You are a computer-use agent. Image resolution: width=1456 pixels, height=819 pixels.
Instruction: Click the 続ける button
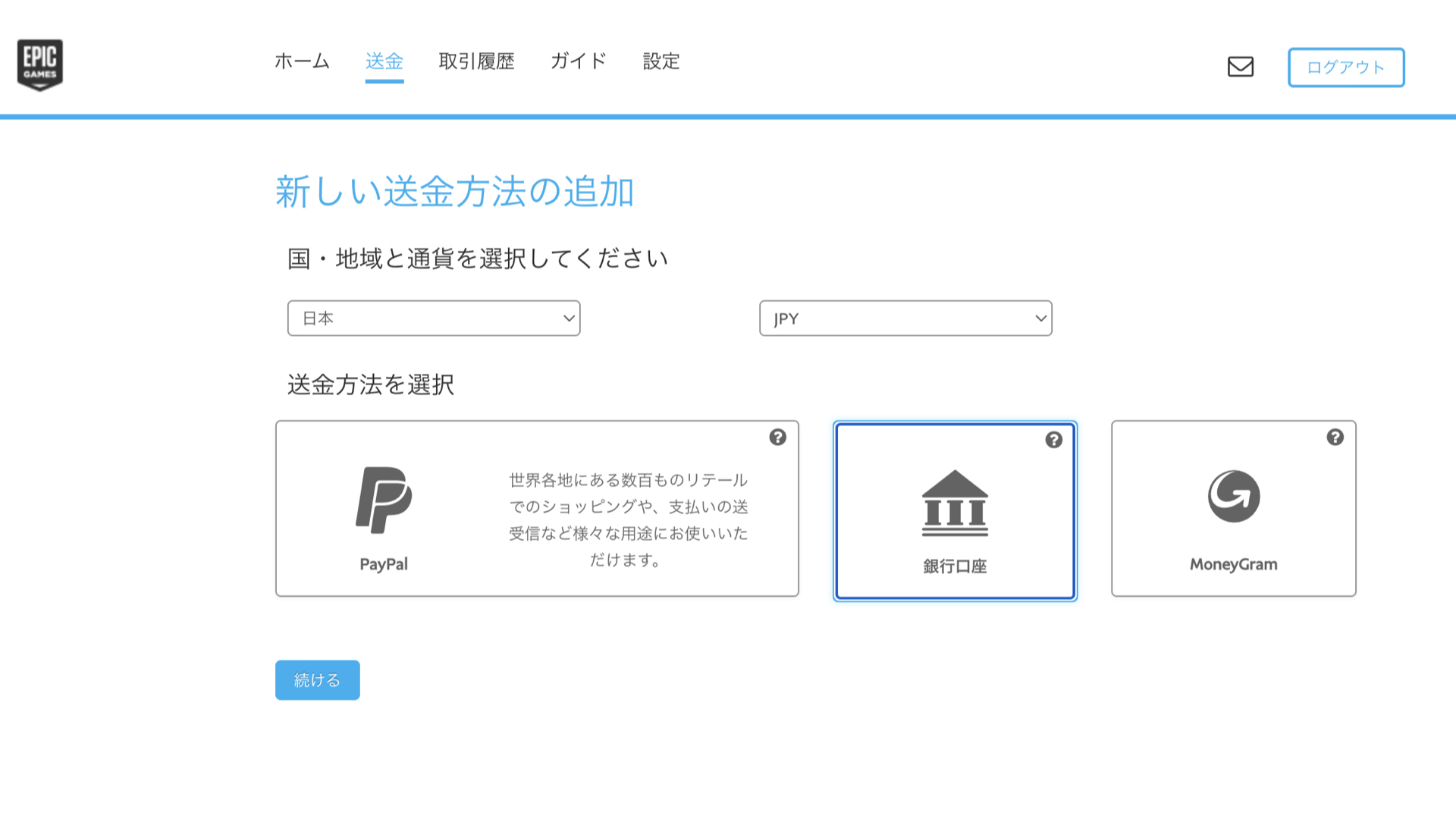pos(317,680)
